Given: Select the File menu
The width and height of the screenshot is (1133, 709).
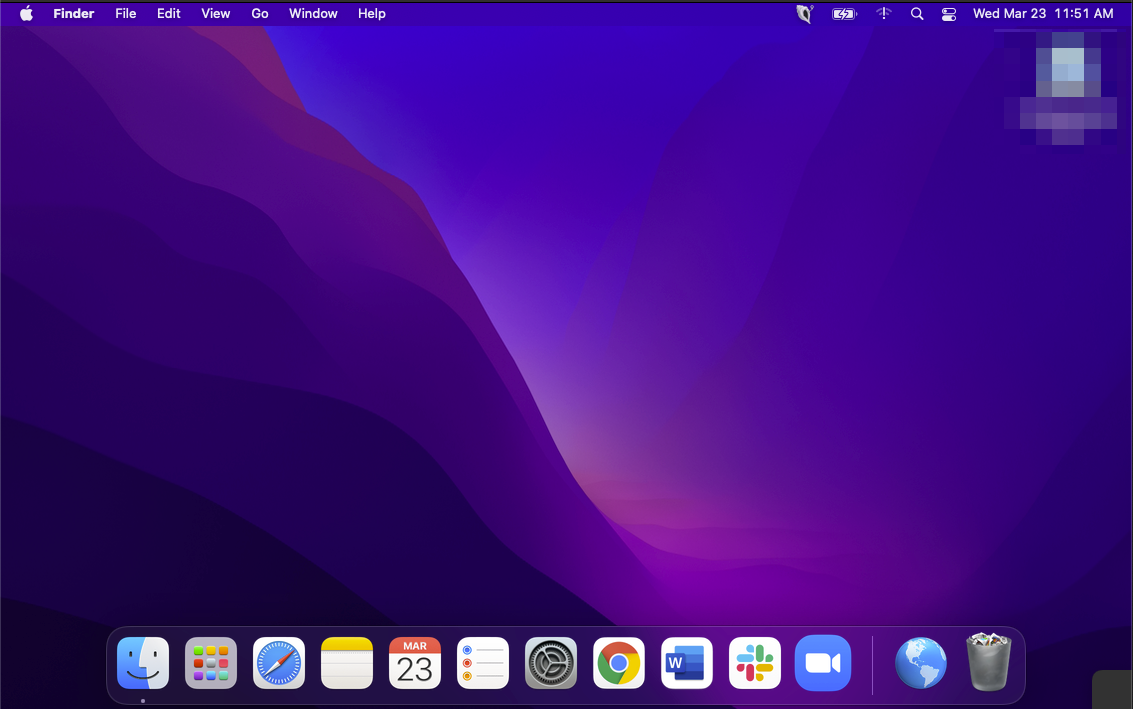Looking at the screenshot, I should click(125, 13).
